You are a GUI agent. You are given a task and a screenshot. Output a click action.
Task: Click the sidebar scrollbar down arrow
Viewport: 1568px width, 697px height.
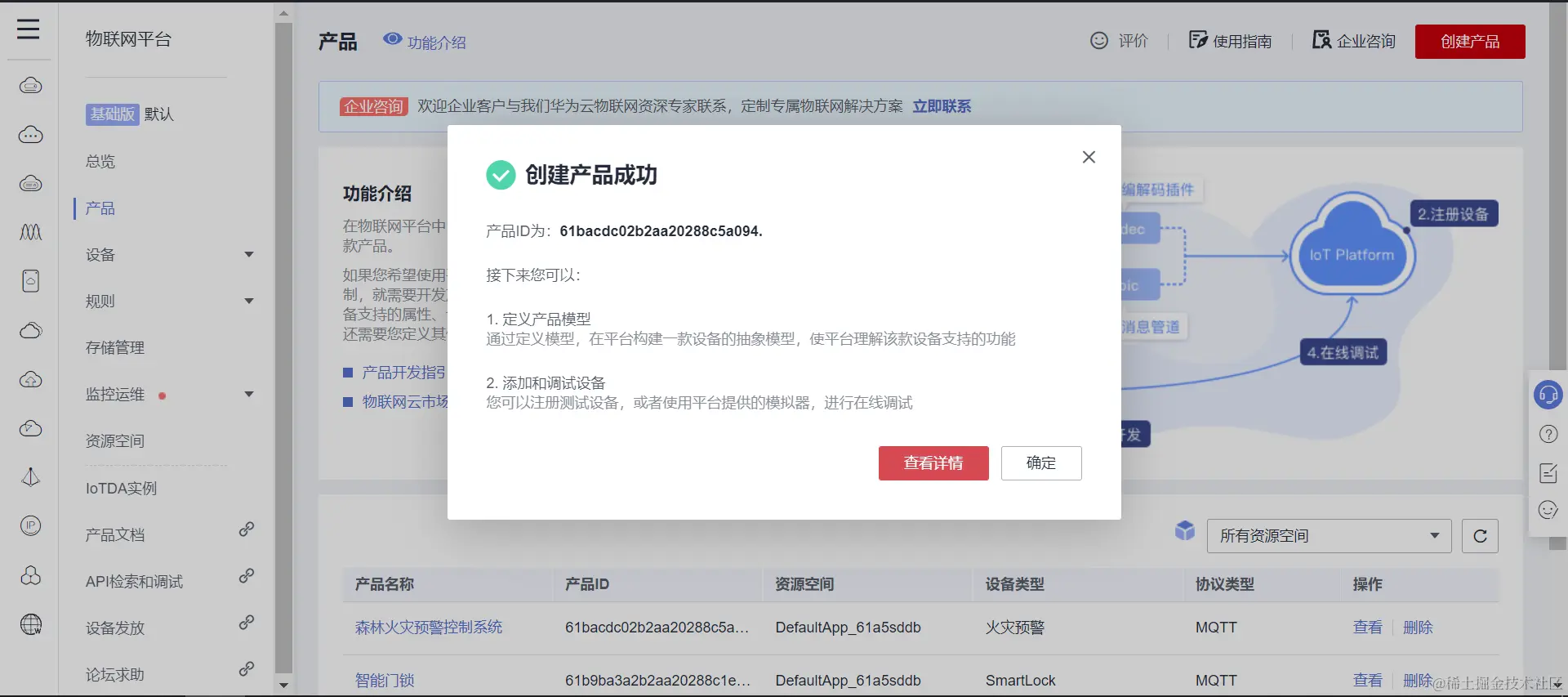[x=283, y=686]
